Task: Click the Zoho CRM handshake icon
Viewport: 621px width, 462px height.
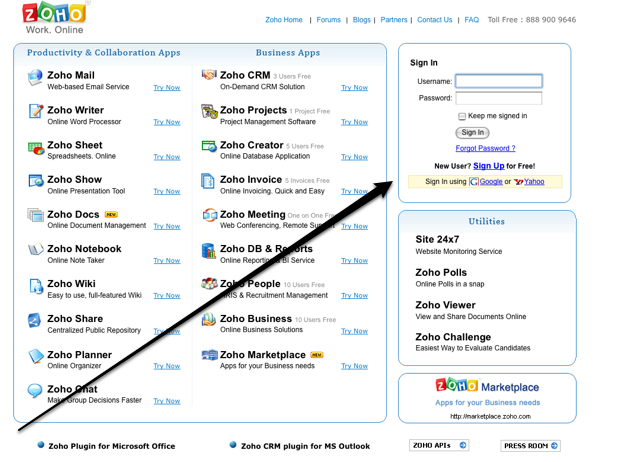Action: [209, 74]
